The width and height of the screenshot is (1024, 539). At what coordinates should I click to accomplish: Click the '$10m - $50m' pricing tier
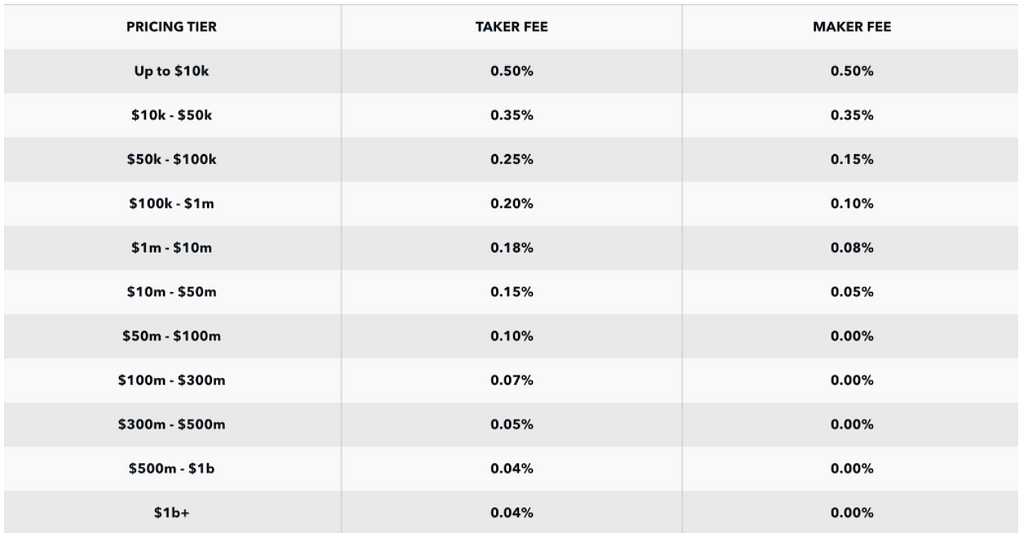(x=171, y=292)
